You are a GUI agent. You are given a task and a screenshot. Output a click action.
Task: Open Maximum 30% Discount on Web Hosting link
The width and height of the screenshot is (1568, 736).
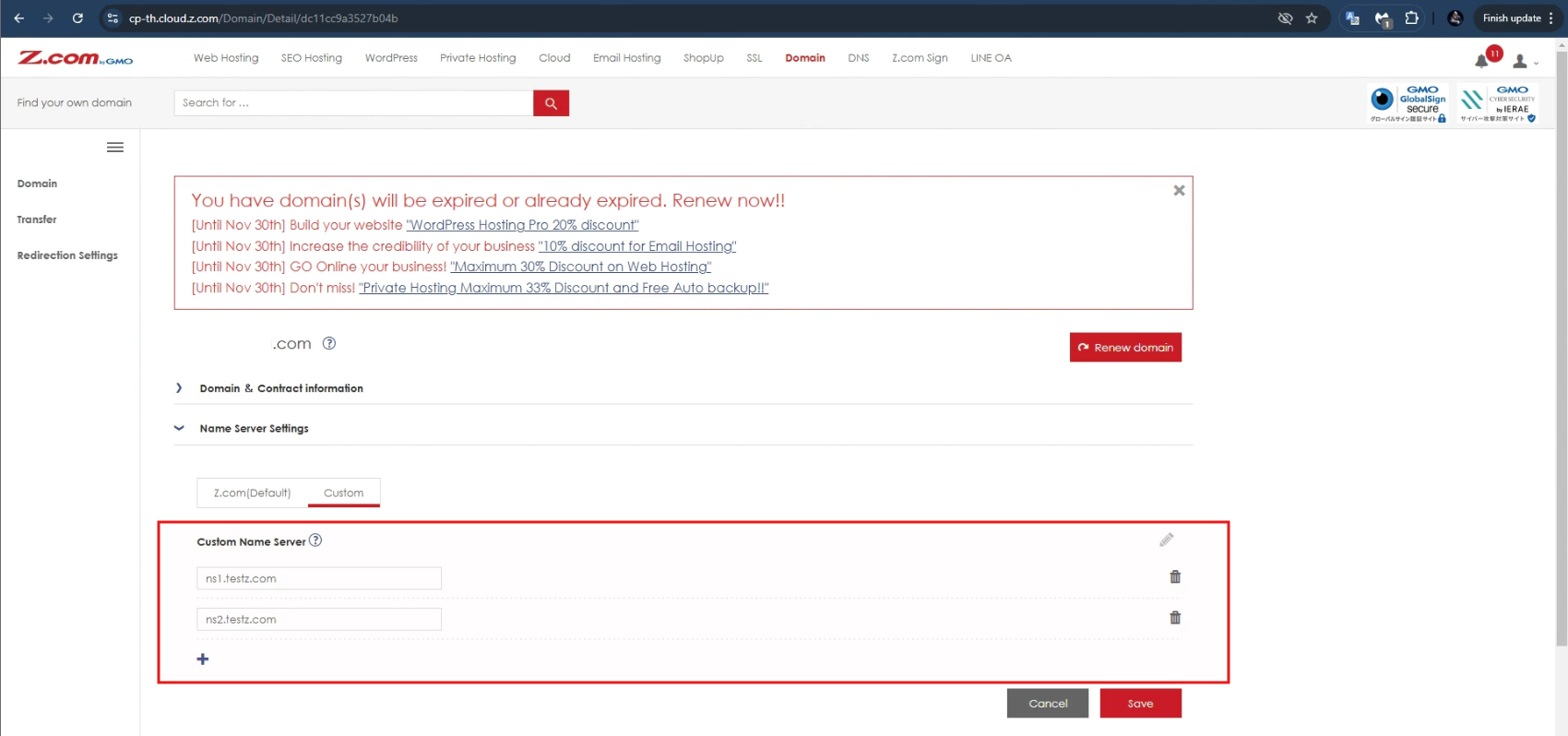coord(581,267)
